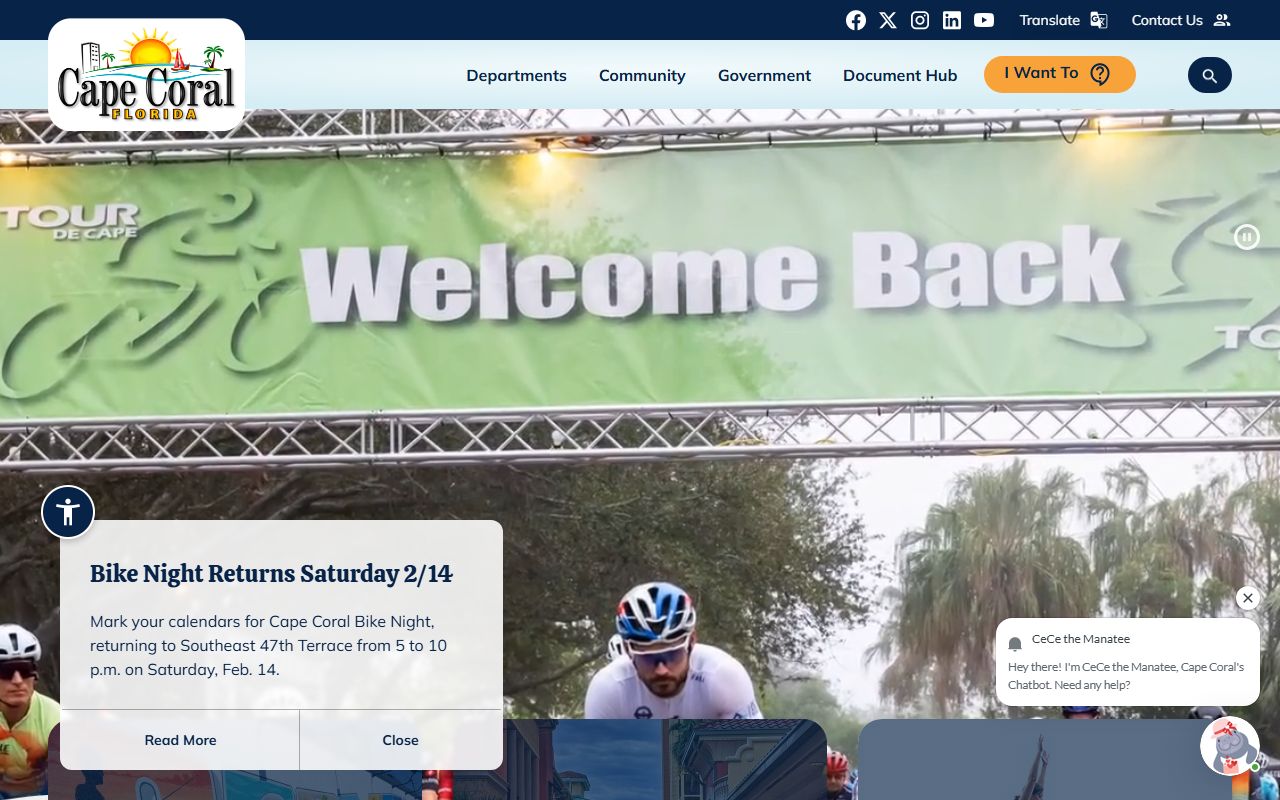Click the Cape Coral Florida logo

click(x=146, y=75)
